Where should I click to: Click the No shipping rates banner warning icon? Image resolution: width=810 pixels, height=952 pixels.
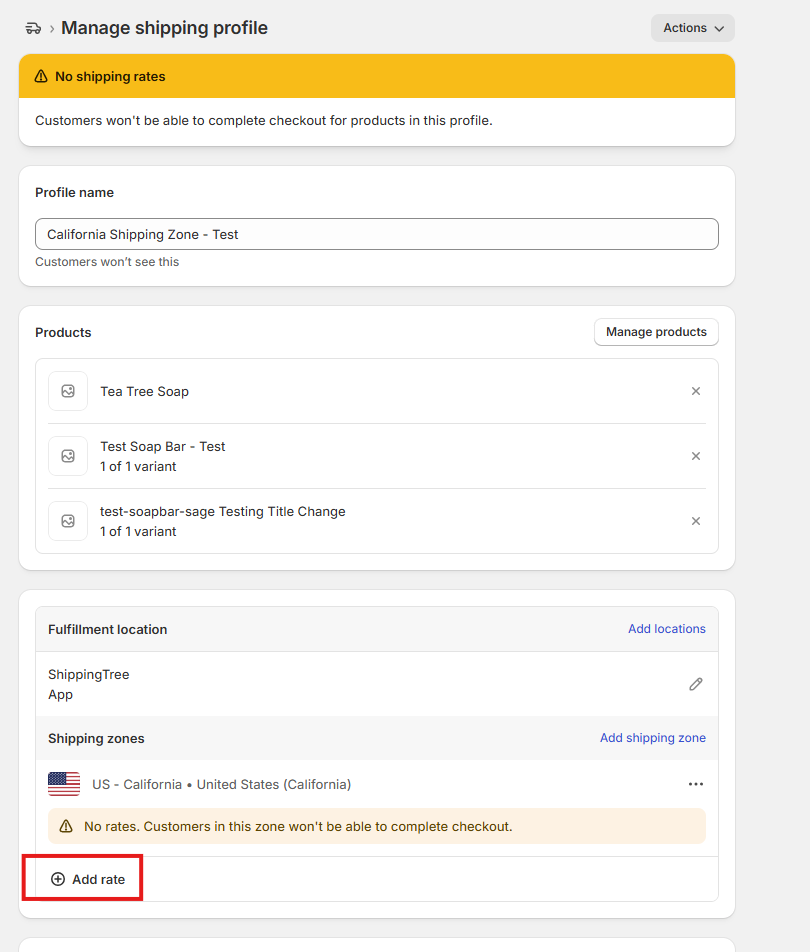41,76
